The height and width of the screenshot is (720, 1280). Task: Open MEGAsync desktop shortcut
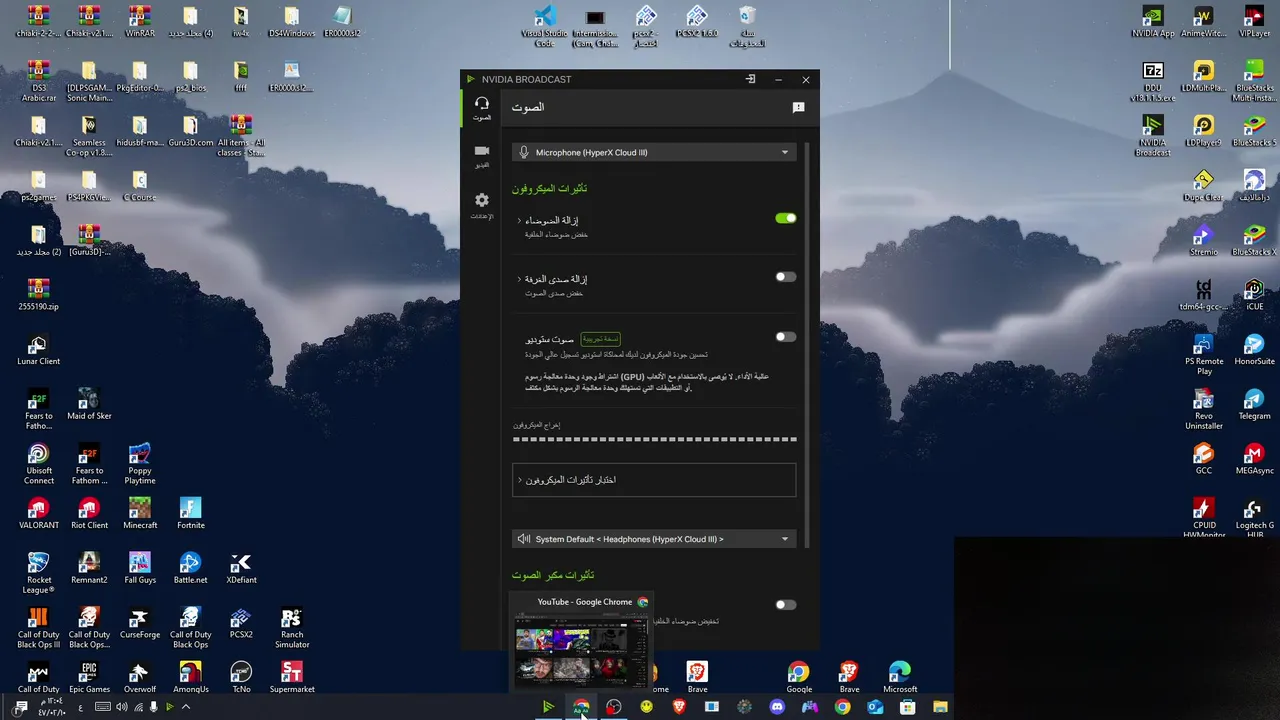(x=1254, y=458)
